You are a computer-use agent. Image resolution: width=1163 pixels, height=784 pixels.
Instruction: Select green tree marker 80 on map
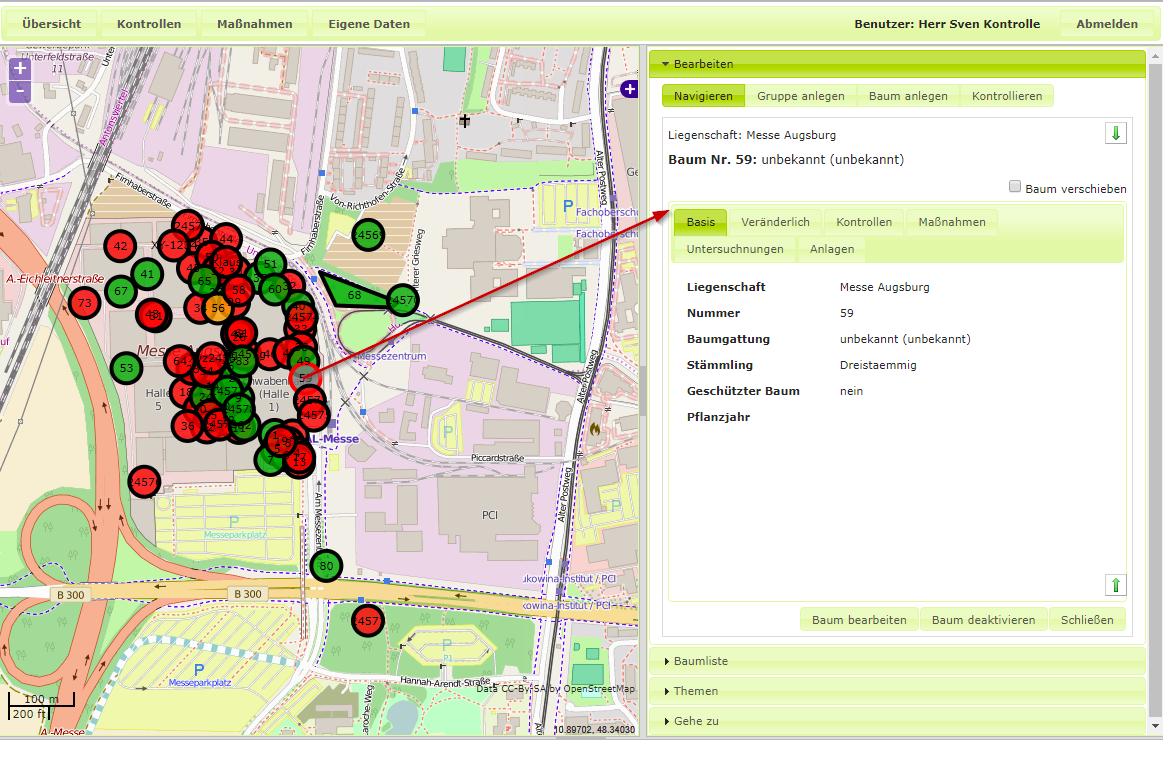[x=325, y=566]
